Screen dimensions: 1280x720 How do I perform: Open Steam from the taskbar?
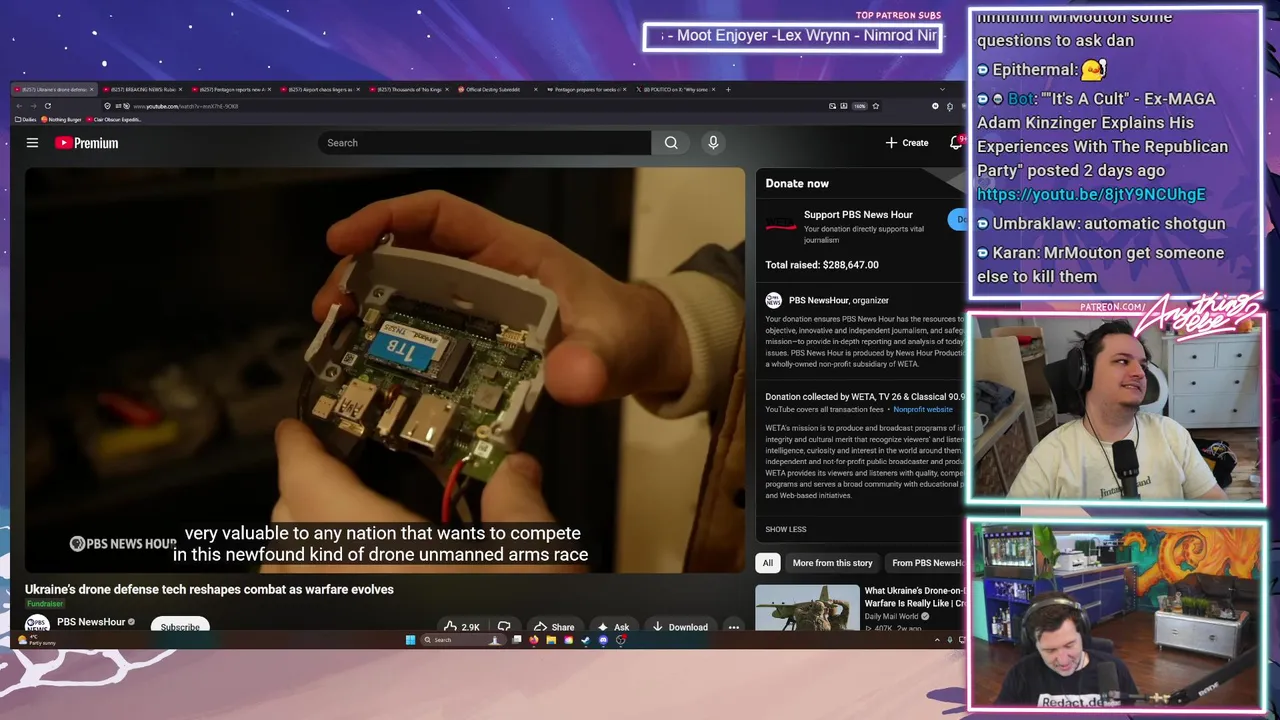(x=585, y=640)
